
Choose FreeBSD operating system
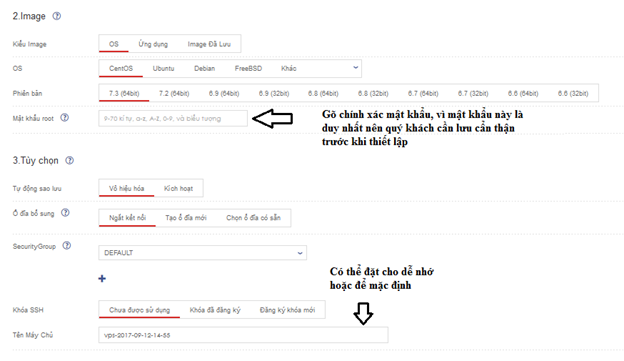pos(248,68)
